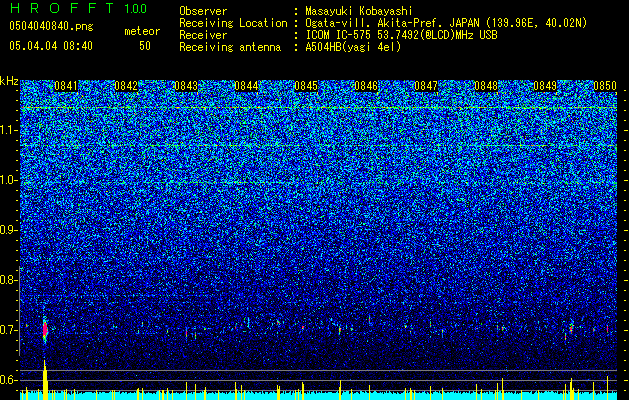Click the 0842 time marker label
Screen dimensions: 629x400
(x=126, y=86)
